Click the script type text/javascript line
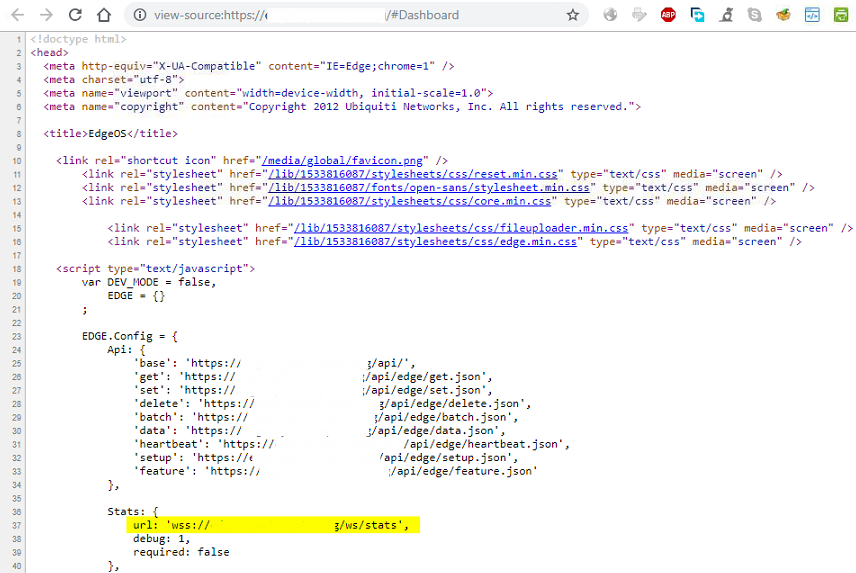856x573 pixels. coord(156,268)
